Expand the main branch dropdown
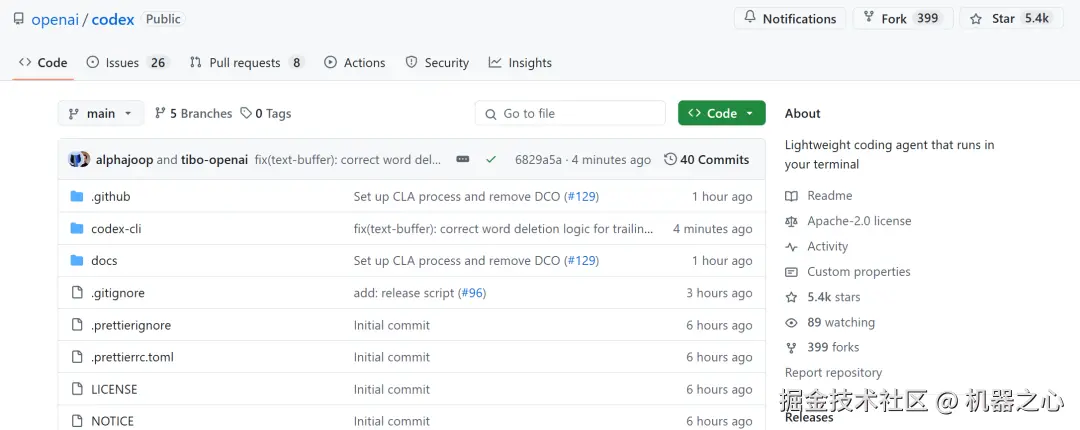Screen dimensions: 1080x430 point(101,114)
